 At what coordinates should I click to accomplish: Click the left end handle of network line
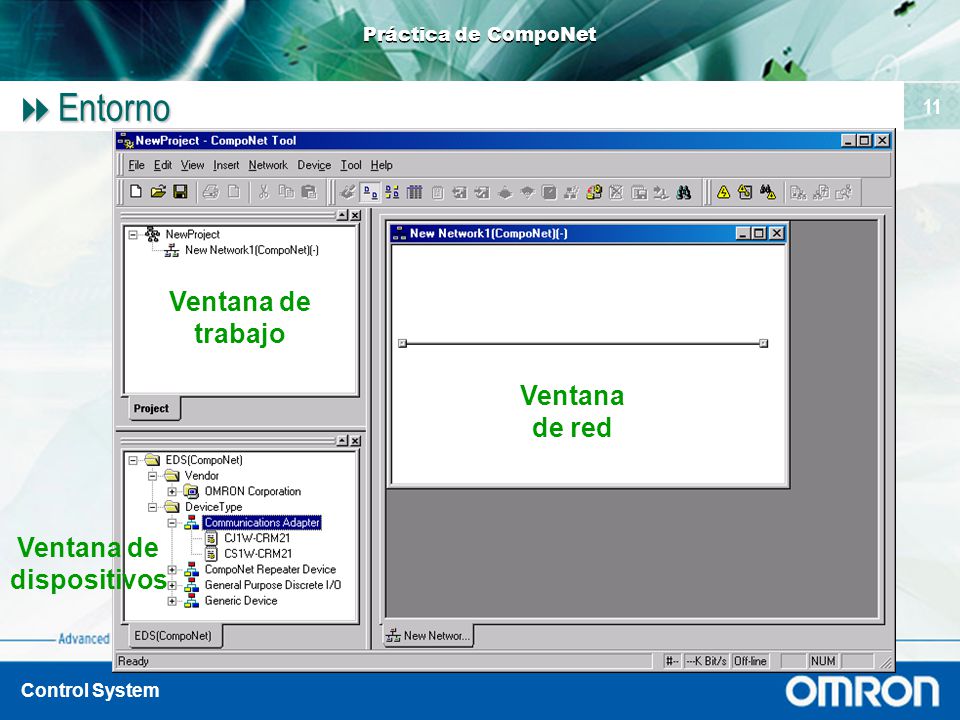click(x=402, y=343)
